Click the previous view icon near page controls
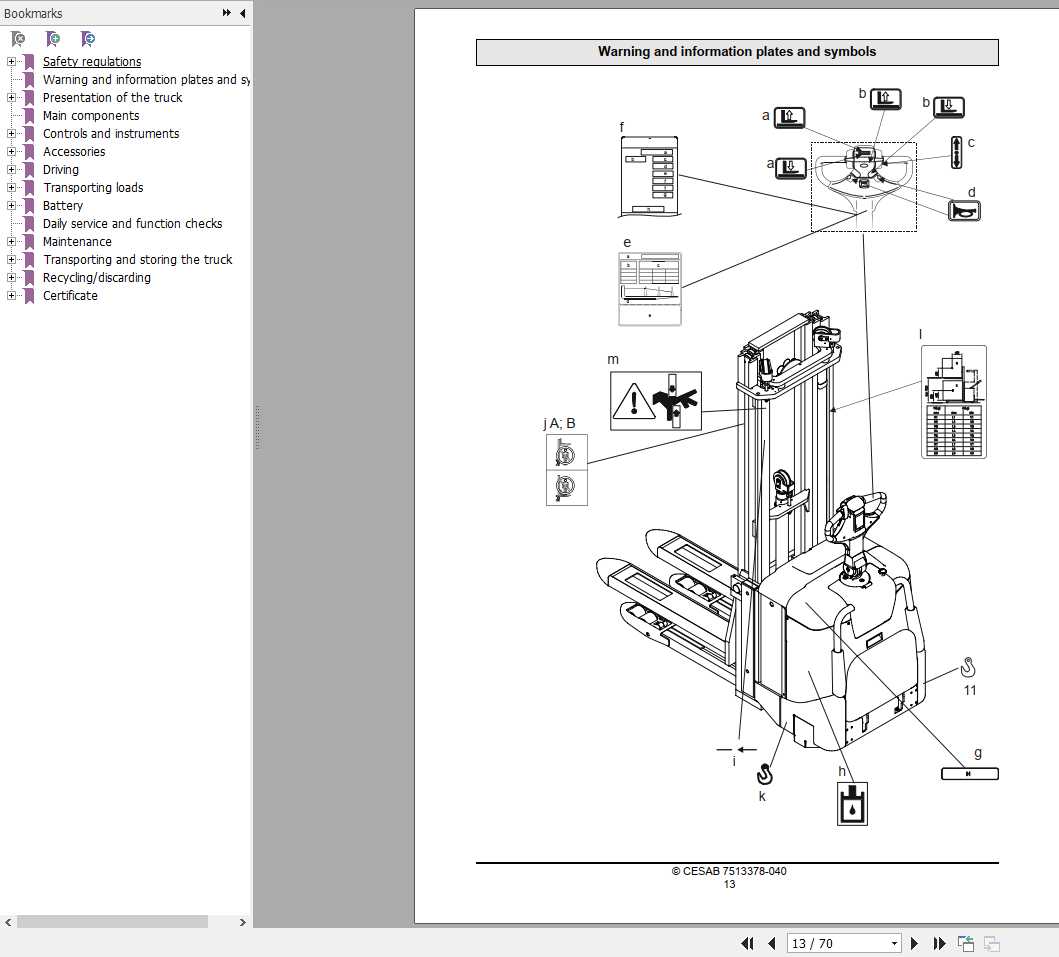Image resolution: width=1059 pixels, height=957 pixels. pyautogui.click(x=966, y=943)
